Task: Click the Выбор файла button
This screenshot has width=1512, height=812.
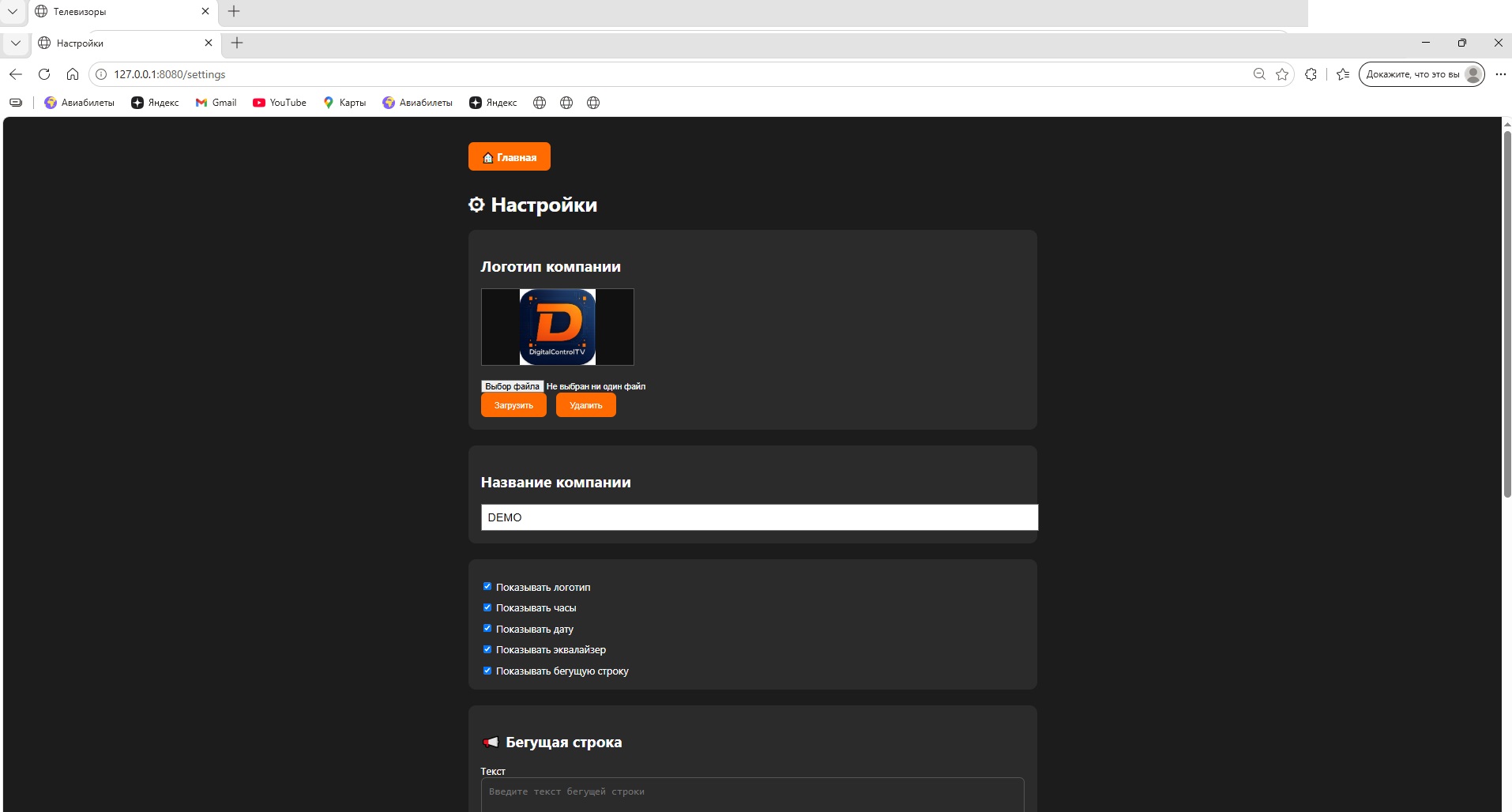Action: pos(512,386)
